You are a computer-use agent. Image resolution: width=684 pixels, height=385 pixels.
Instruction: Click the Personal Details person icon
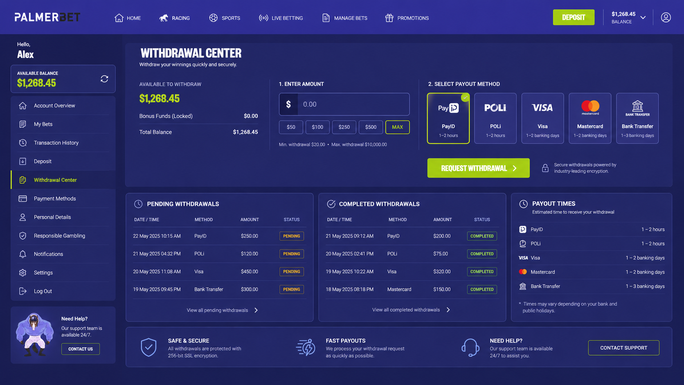pyautogui.click(x=23, y=217)
